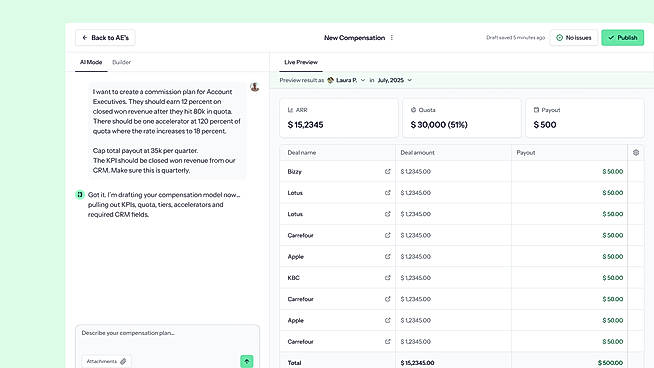Click the total payout $ 500.00
654x368 pixels.
click(x=610, y=363)
